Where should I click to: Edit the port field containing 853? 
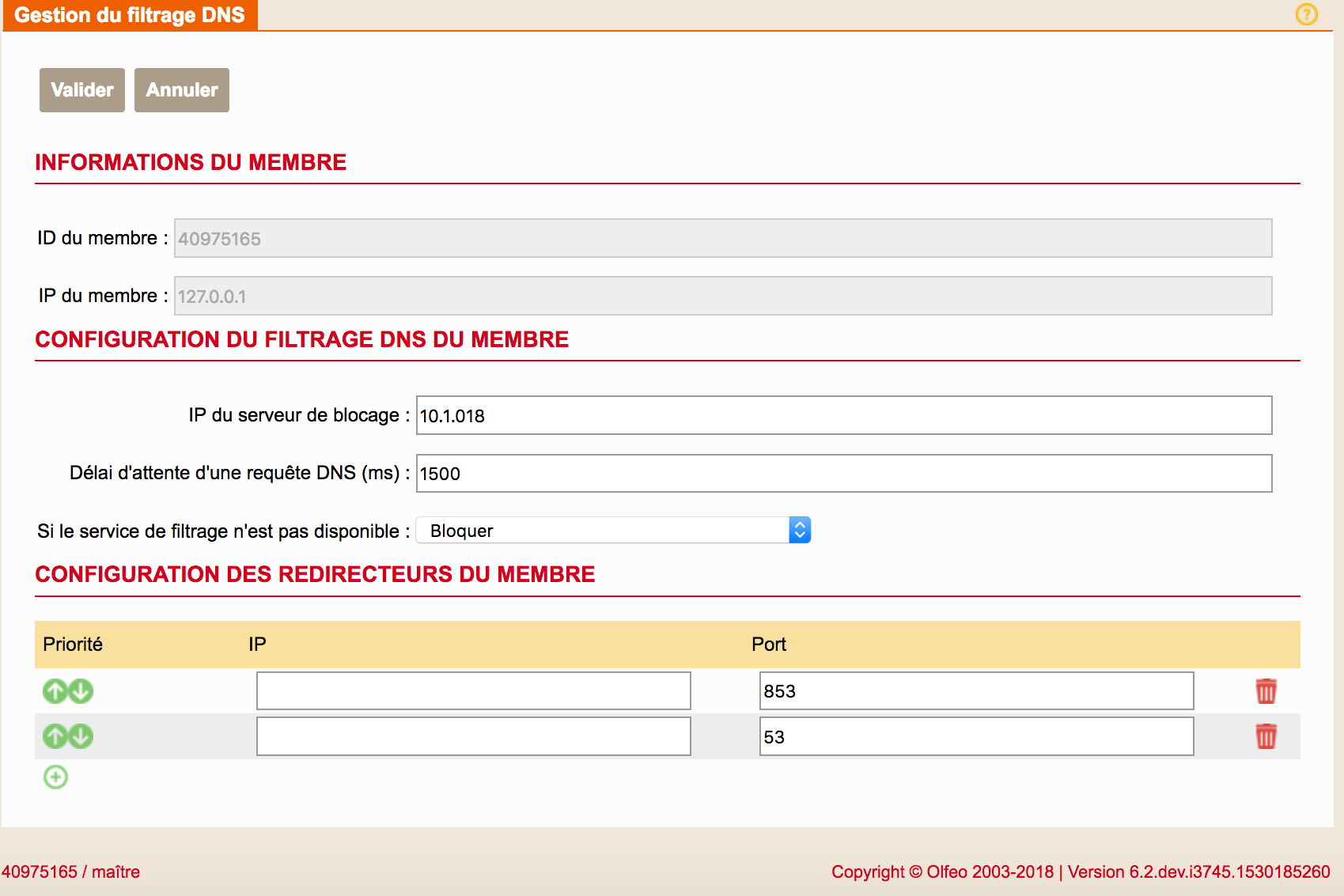(x=976, y=691)
